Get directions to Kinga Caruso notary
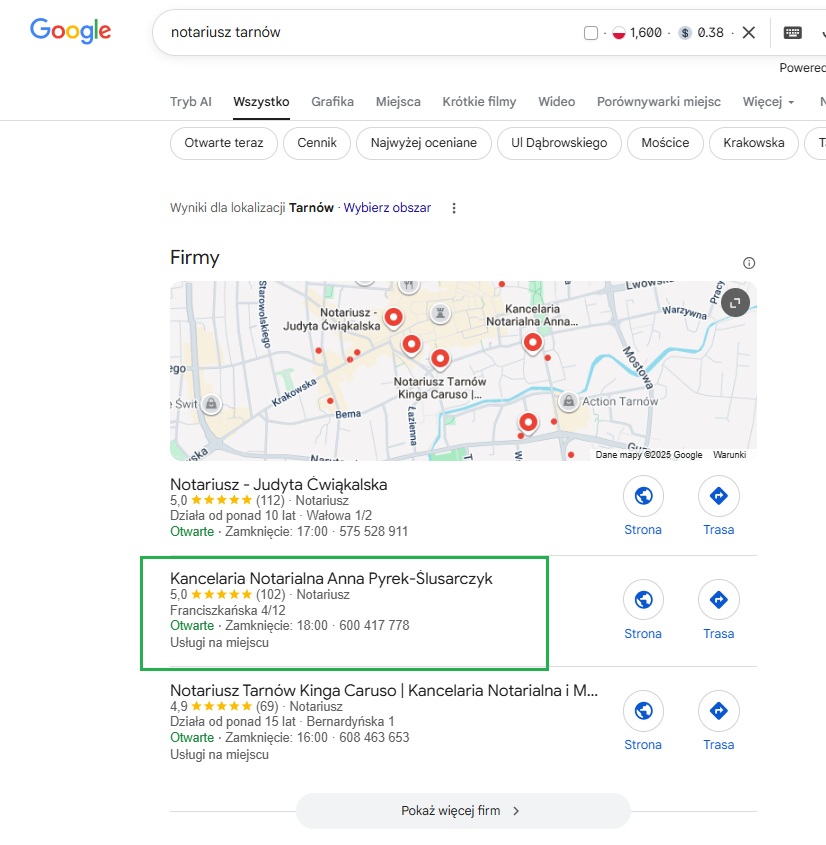Image resolution: width=826 pixels, height=845 pixels. pos(718,710)
